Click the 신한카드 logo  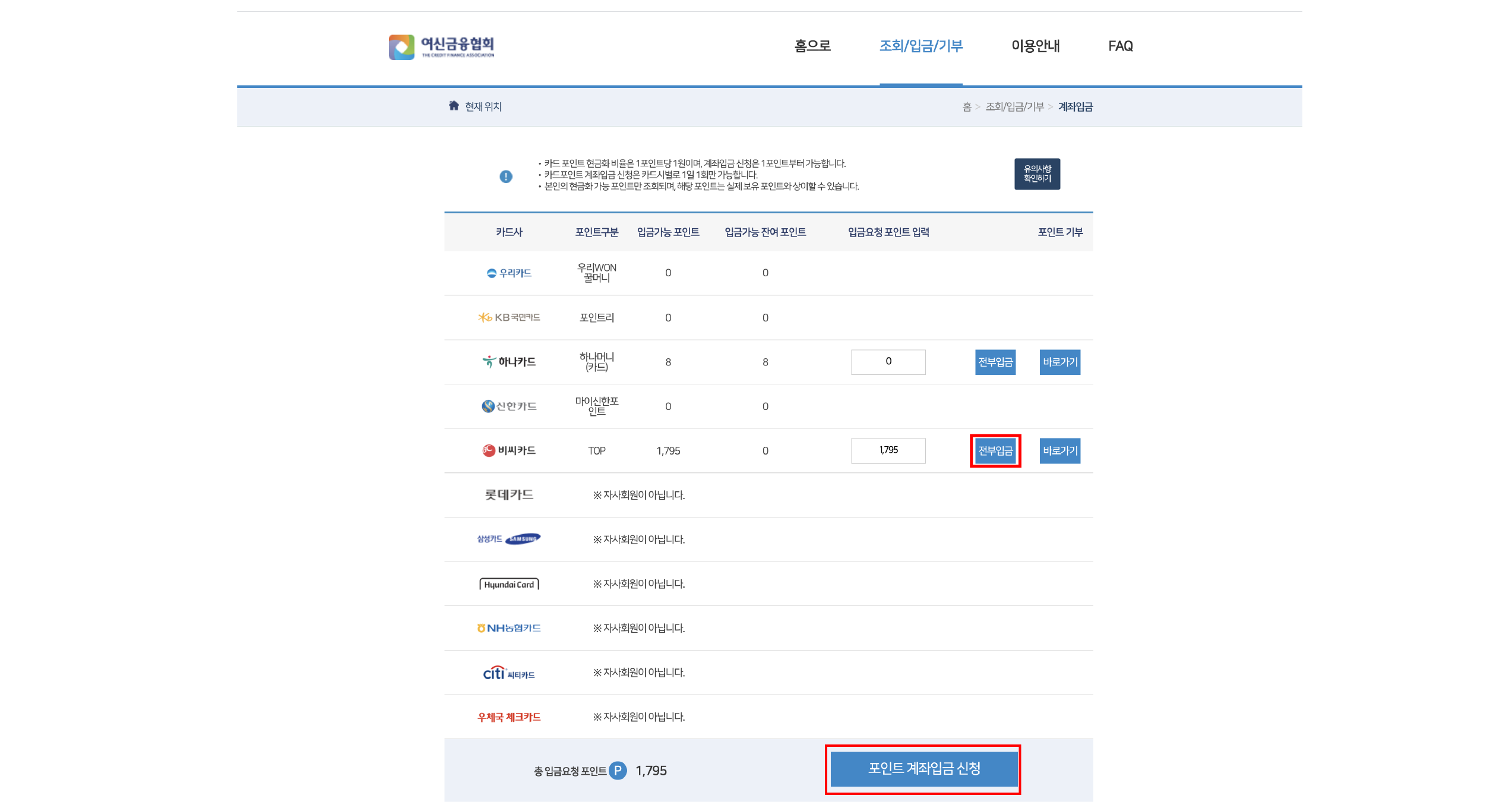pos(509,406)
